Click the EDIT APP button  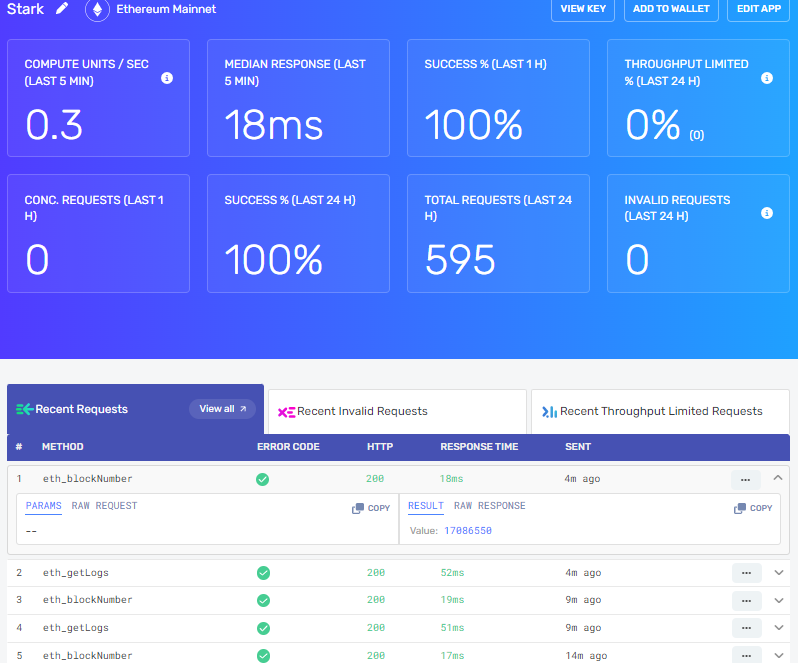(759, 9)
